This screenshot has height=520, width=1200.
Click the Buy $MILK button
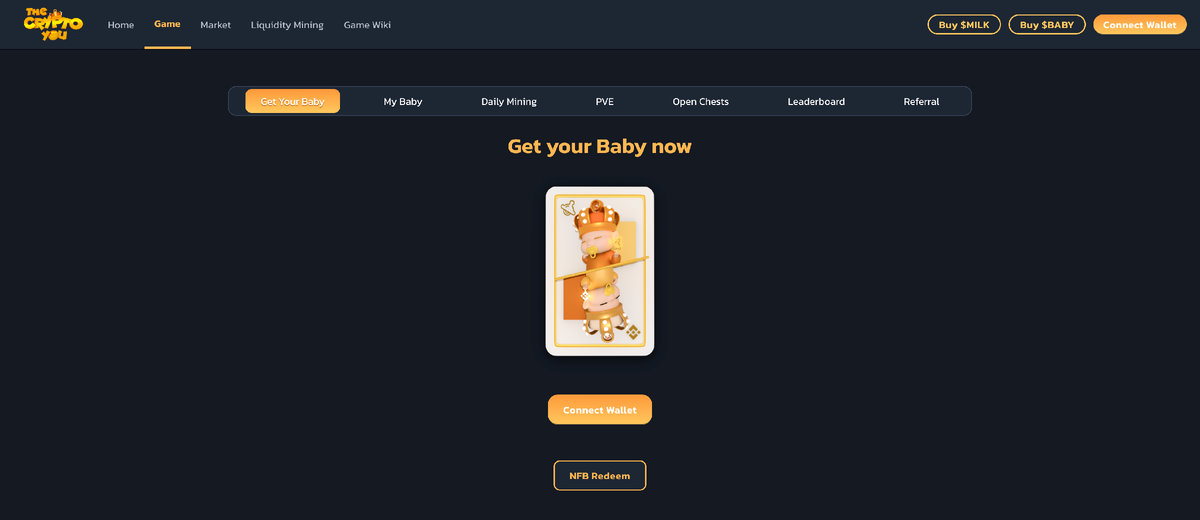point(964,25)
